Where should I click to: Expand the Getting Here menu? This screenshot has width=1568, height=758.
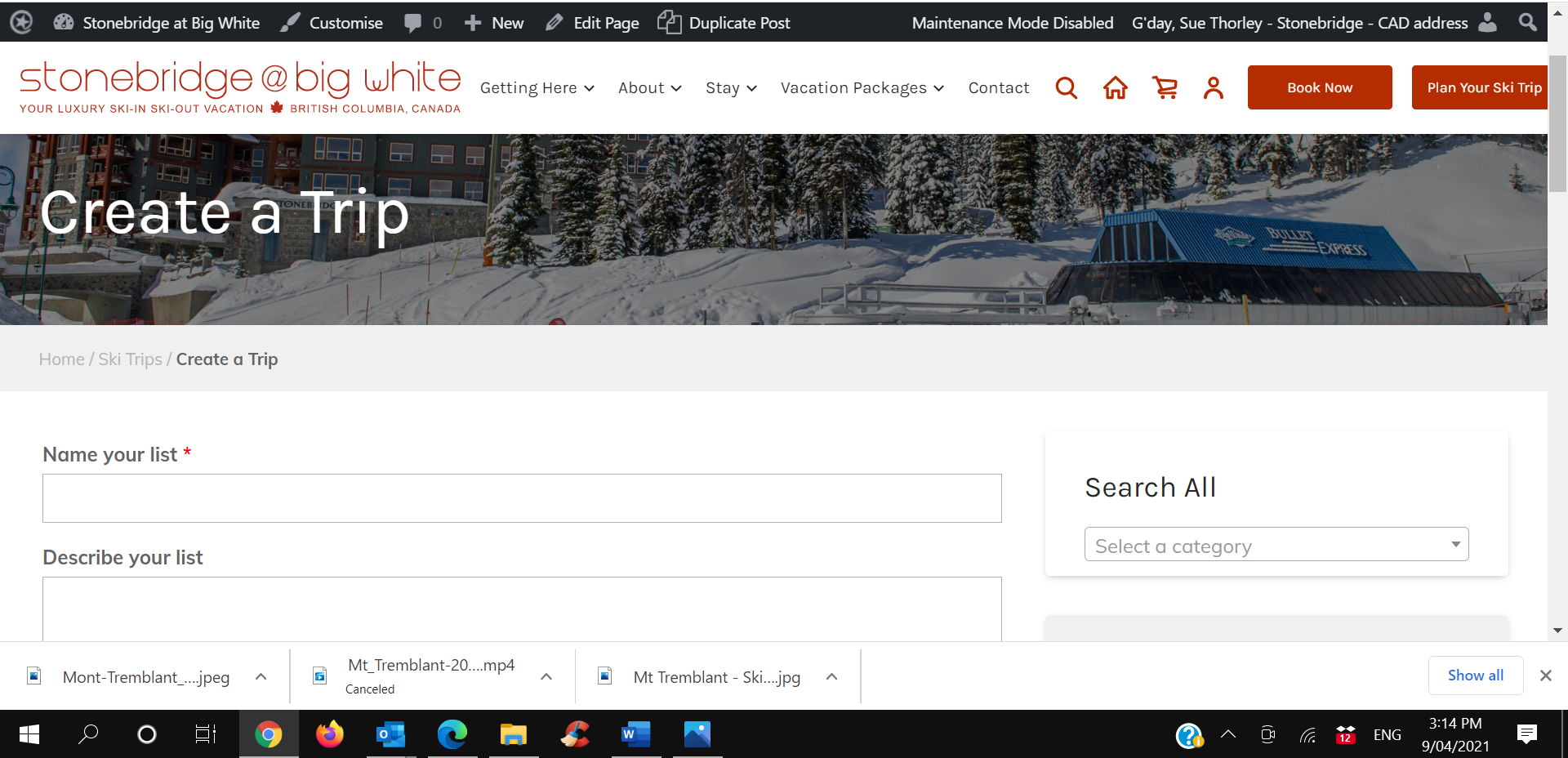[537, 87]
